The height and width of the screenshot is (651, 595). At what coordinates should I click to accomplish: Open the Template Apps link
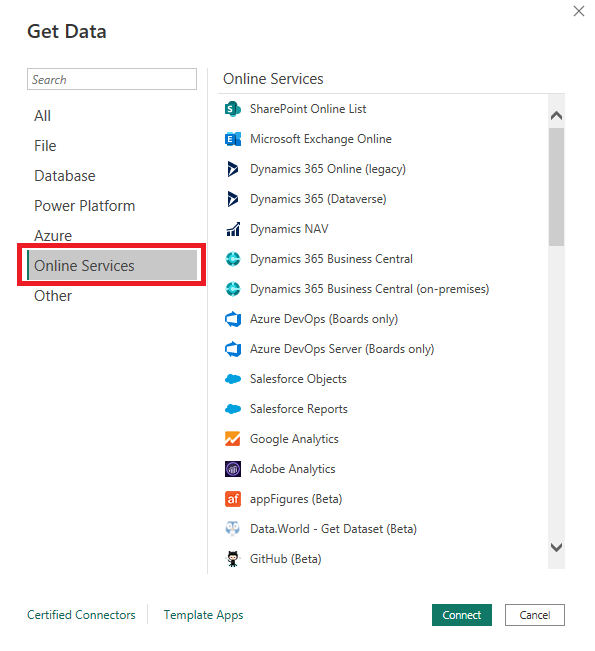(203, 615)
